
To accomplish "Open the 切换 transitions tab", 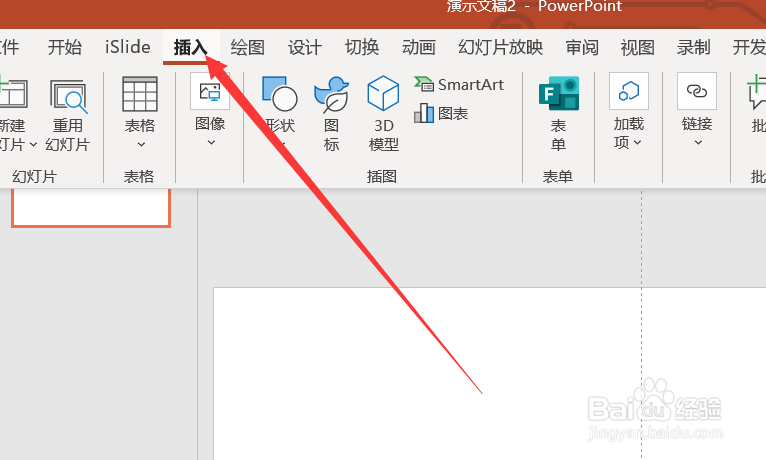I will tap(362, 47).
